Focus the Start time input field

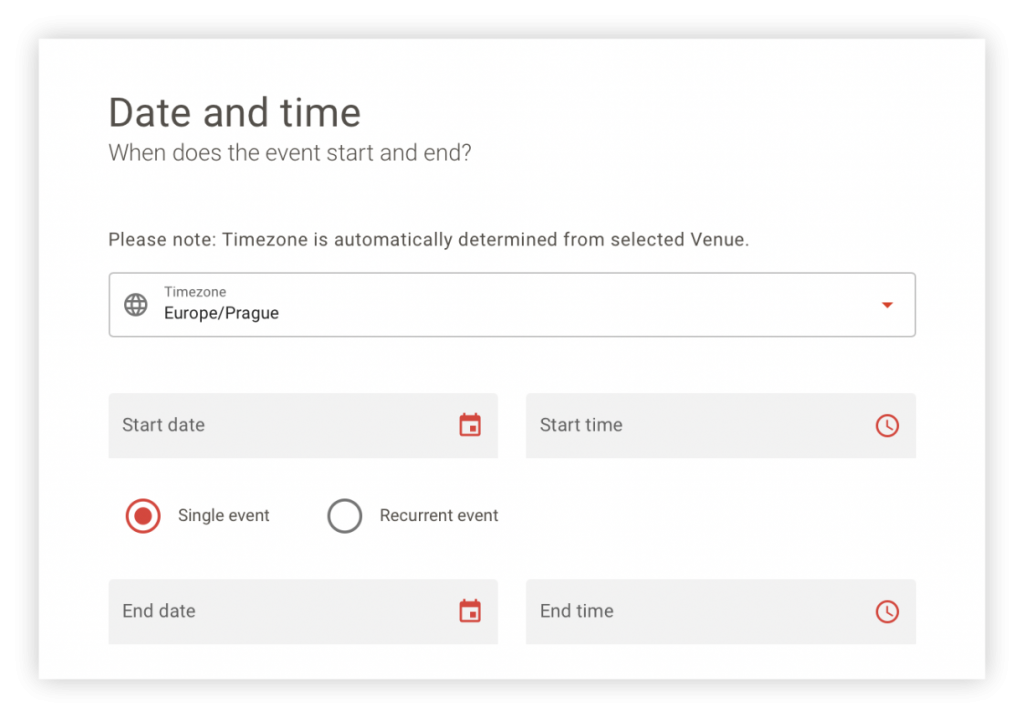point(720,425)
